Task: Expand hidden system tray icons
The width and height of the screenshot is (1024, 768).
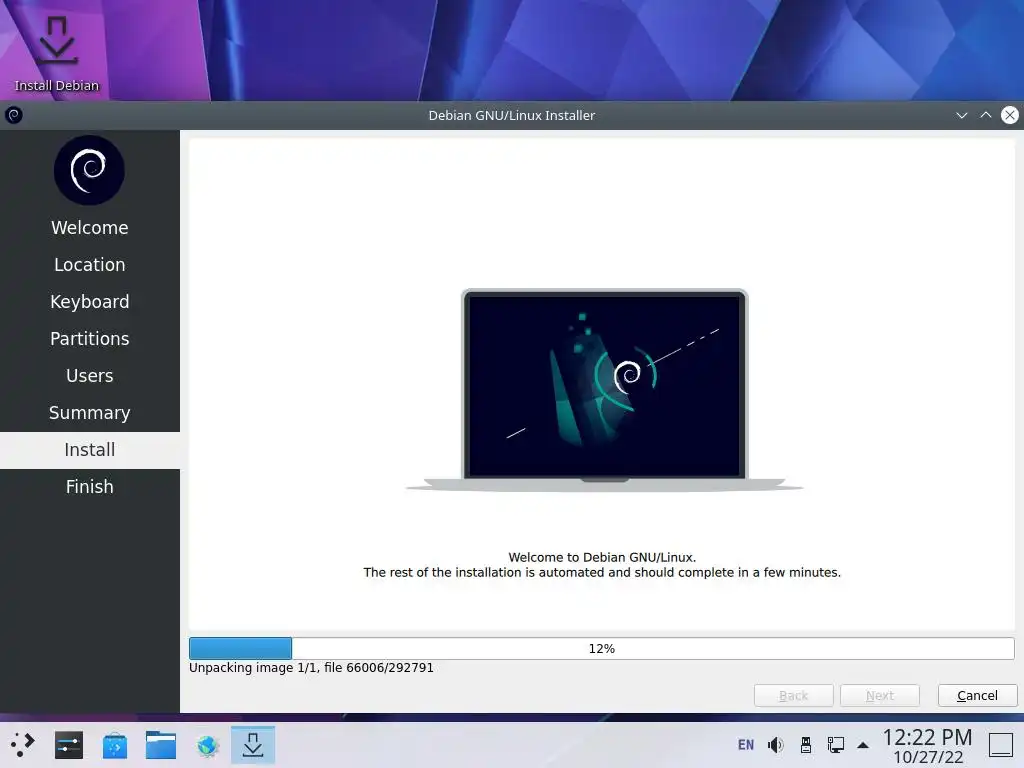Action: click(x=863, y=745)
